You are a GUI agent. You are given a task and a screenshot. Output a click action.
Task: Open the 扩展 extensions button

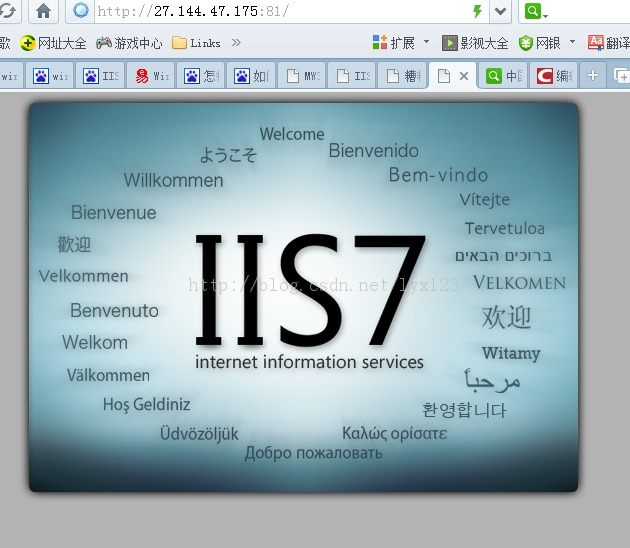coord(394,43)
